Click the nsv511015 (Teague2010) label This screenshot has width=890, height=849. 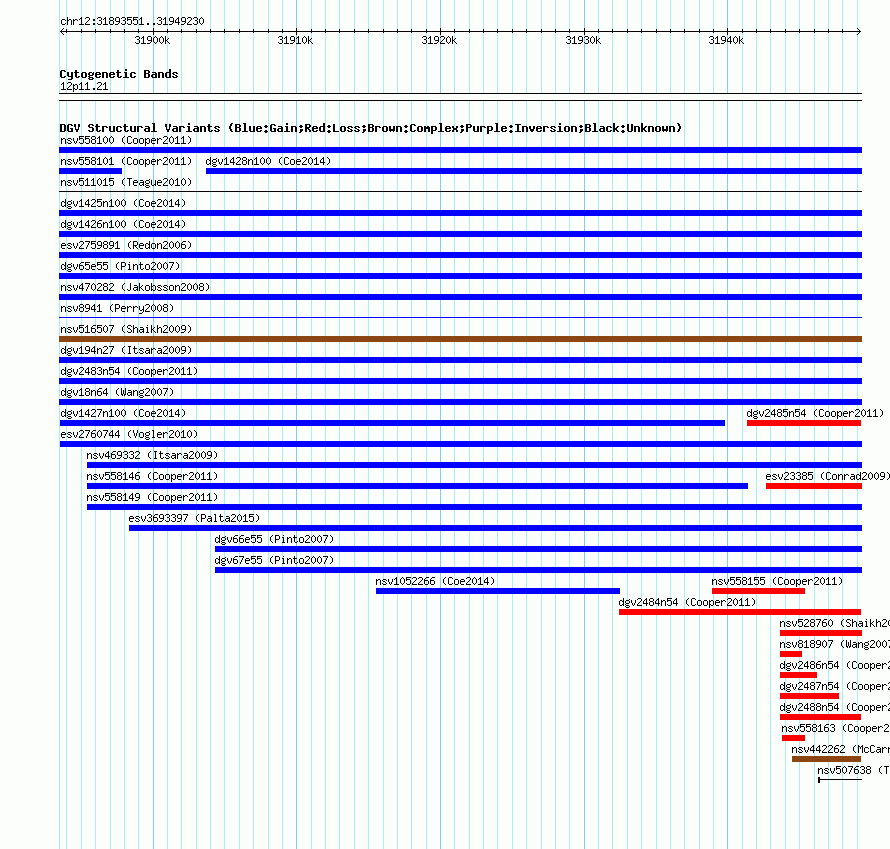tap(126, 182)
